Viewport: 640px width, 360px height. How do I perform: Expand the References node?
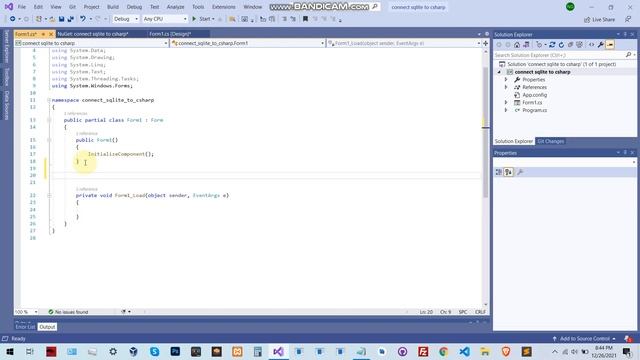[x=506, y=87]
